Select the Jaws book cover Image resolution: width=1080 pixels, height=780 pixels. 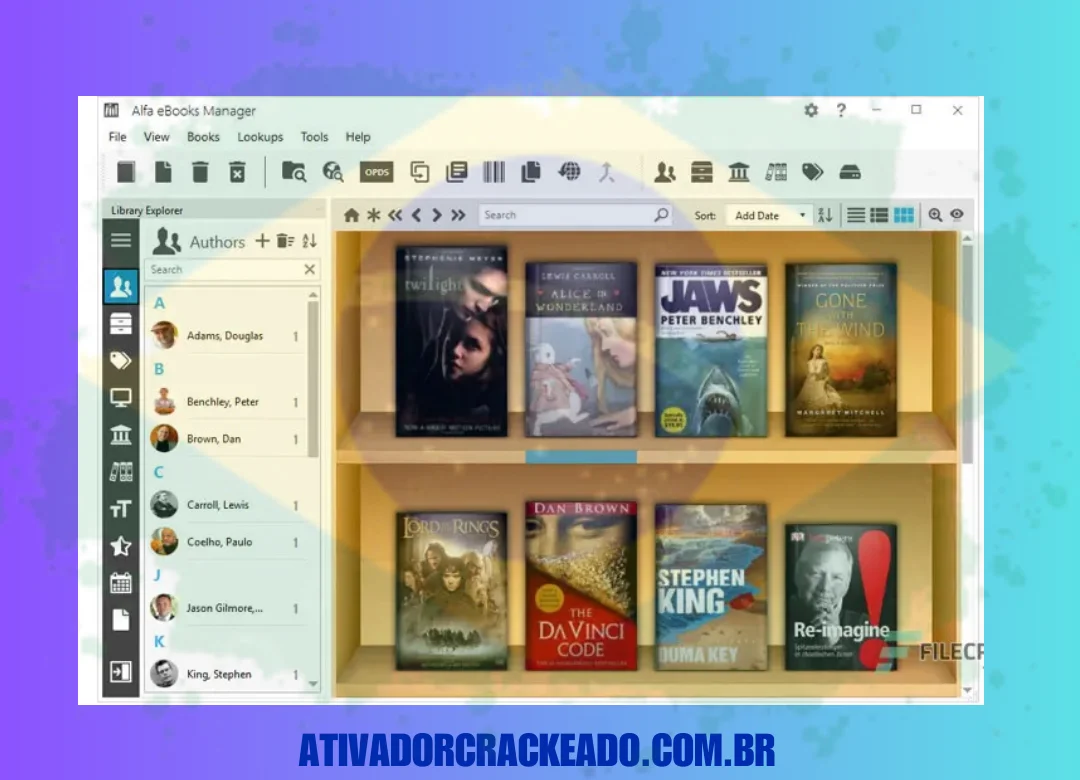pyautogui.click(x=711, y=351)
